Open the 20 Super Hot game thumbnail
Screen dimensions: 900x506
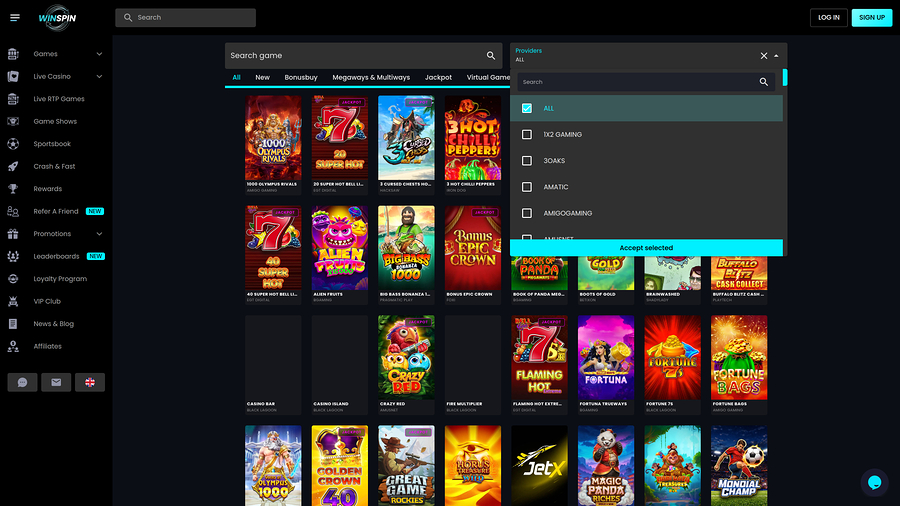(340, 138)
